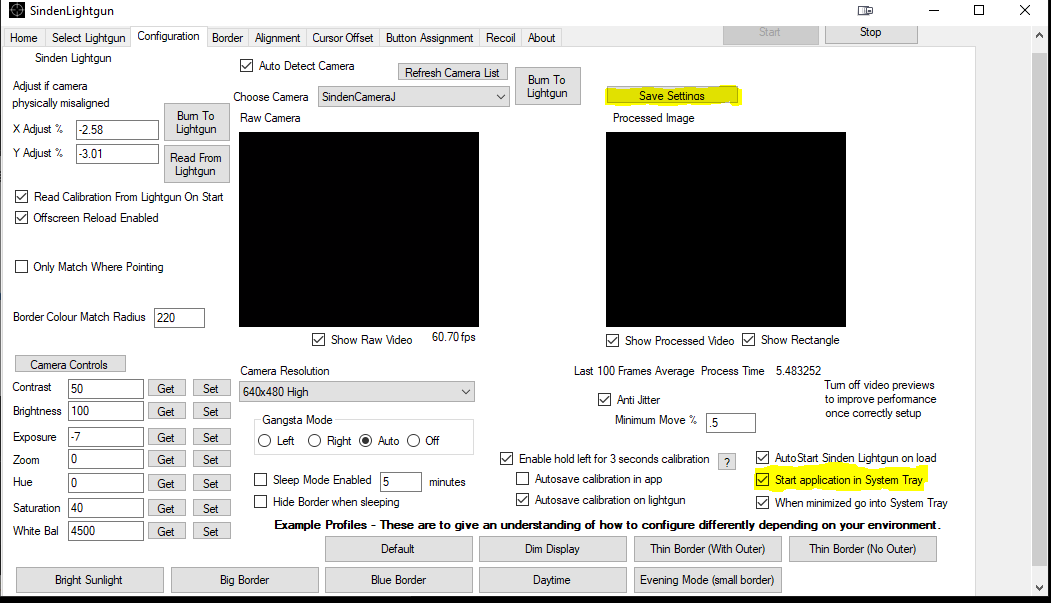Open the About tab
The width and height of the screenshot is (1051, 603).
[542, 38]
